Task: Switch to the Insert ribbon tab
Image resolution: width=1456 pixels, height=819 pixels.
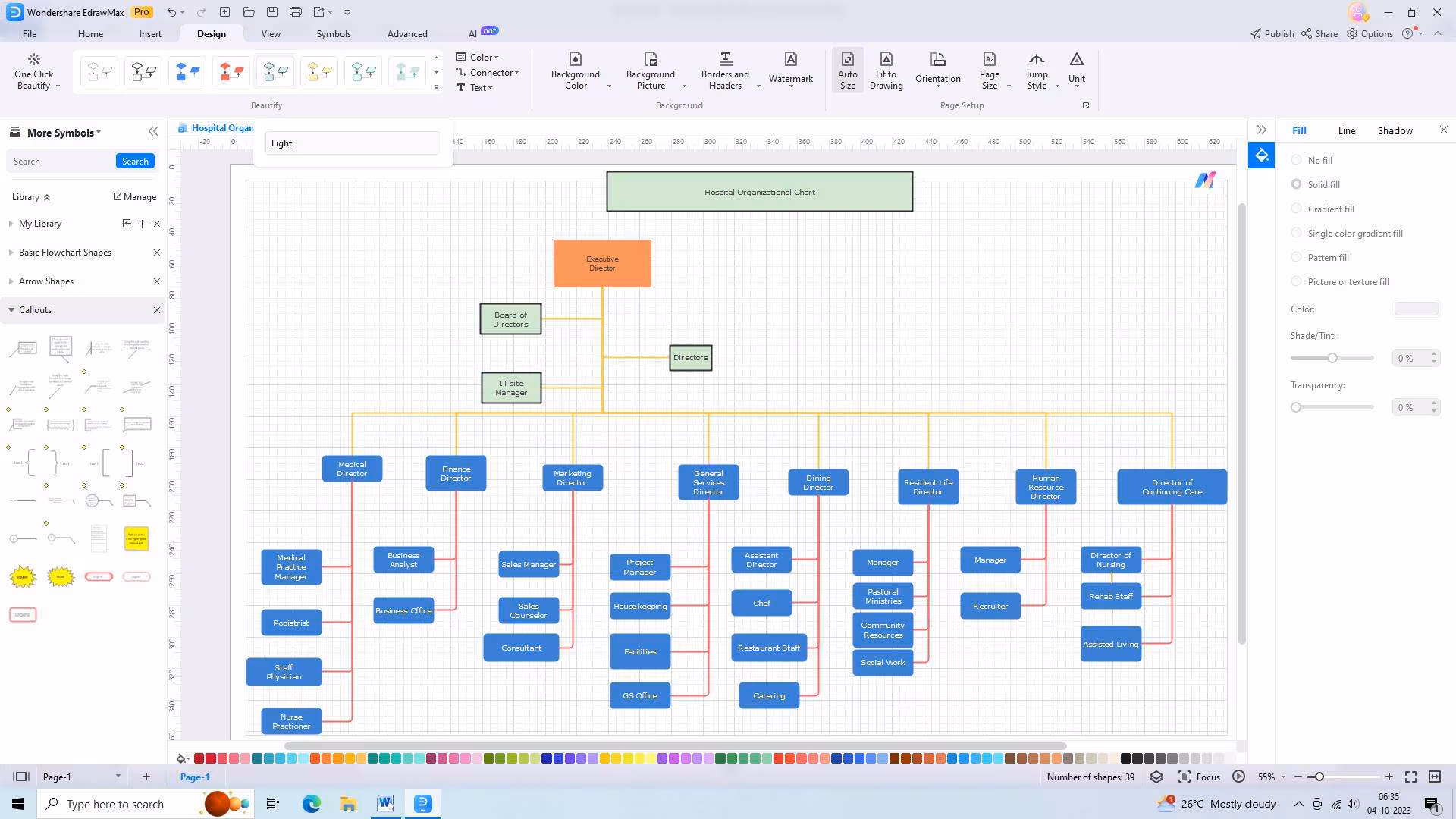Action: coord(150,34)
